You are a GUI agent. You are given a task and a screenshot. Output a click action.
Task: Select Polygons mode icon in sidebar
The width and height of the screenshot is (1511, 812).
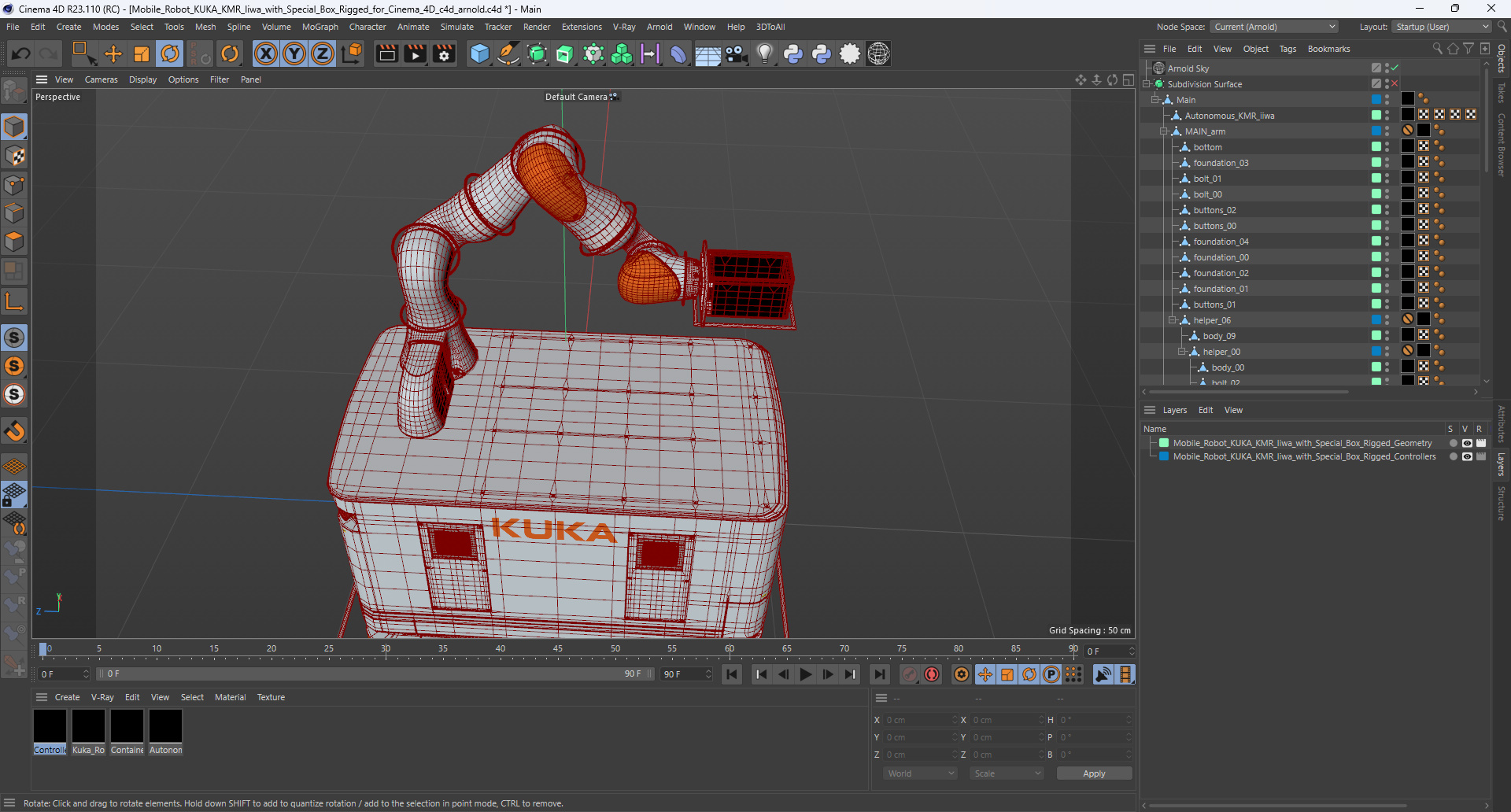pos(14,242)
